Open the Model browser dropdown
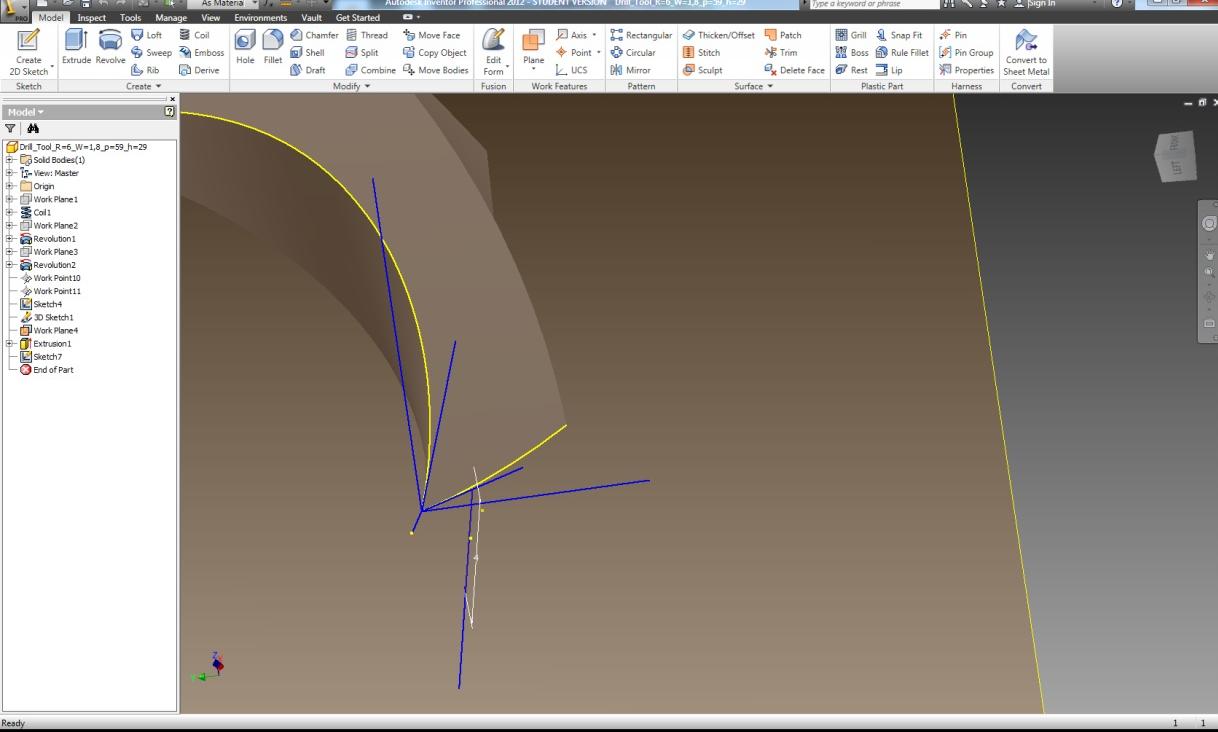Screen dimensions: 1218x732 (x=27, y=112)
